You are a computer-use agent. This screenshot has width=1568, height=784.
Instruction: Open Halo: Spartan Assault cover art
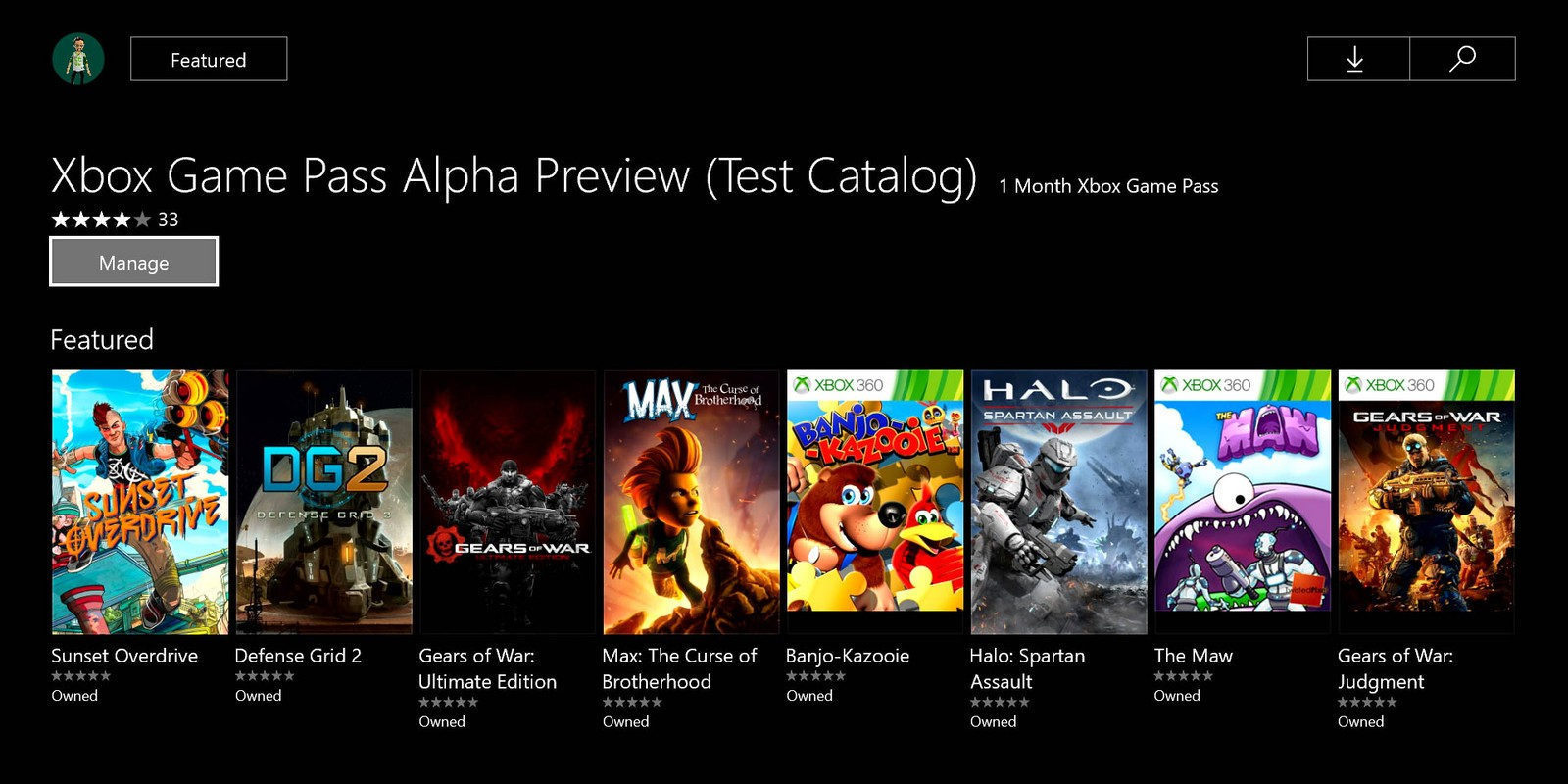(x=1058, y=502)
